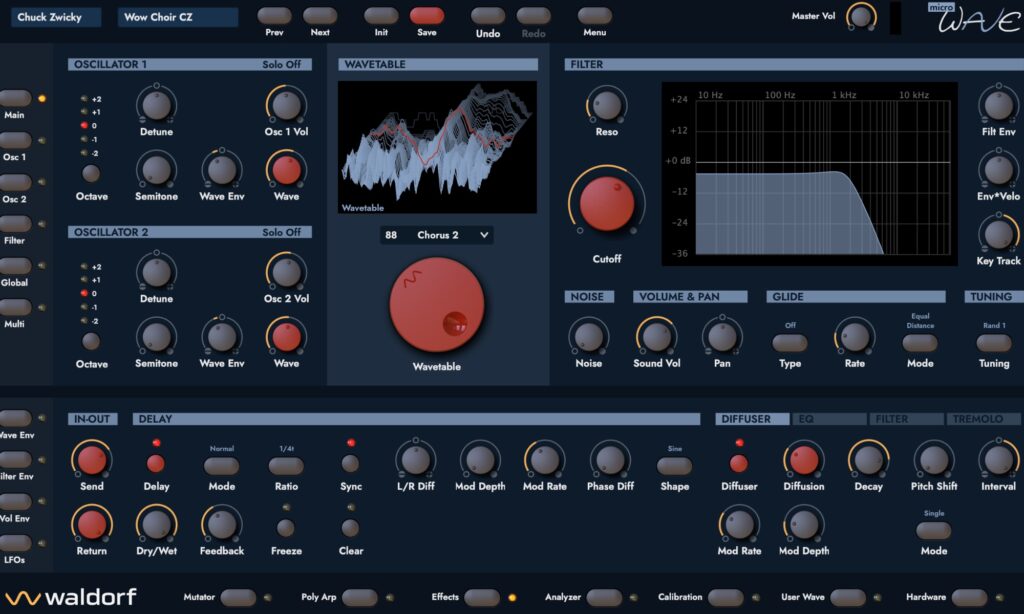The height and width of the screenshot is (614, 1024).
Task: Toggle the red Delay on/off button
Action: pyautogui.click(x=156, y=464)
